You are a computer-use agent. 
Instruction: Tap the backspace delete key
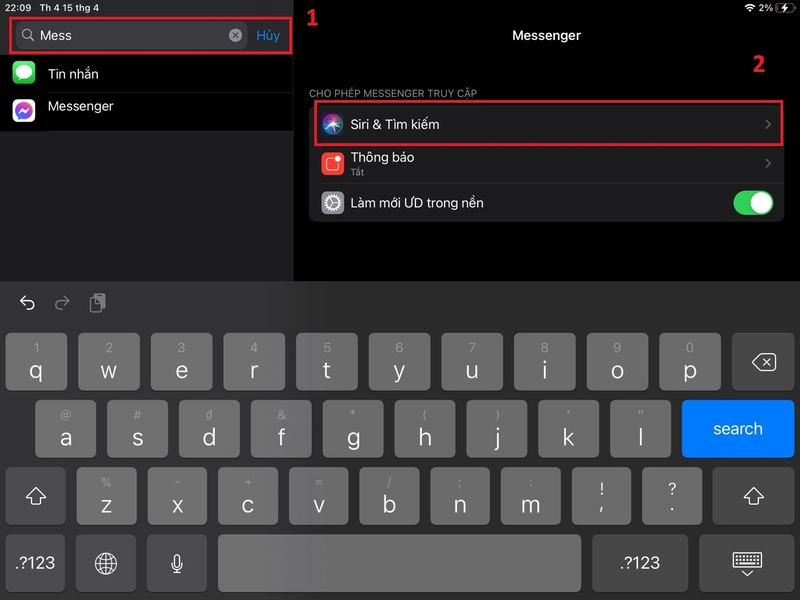point(763,362)
